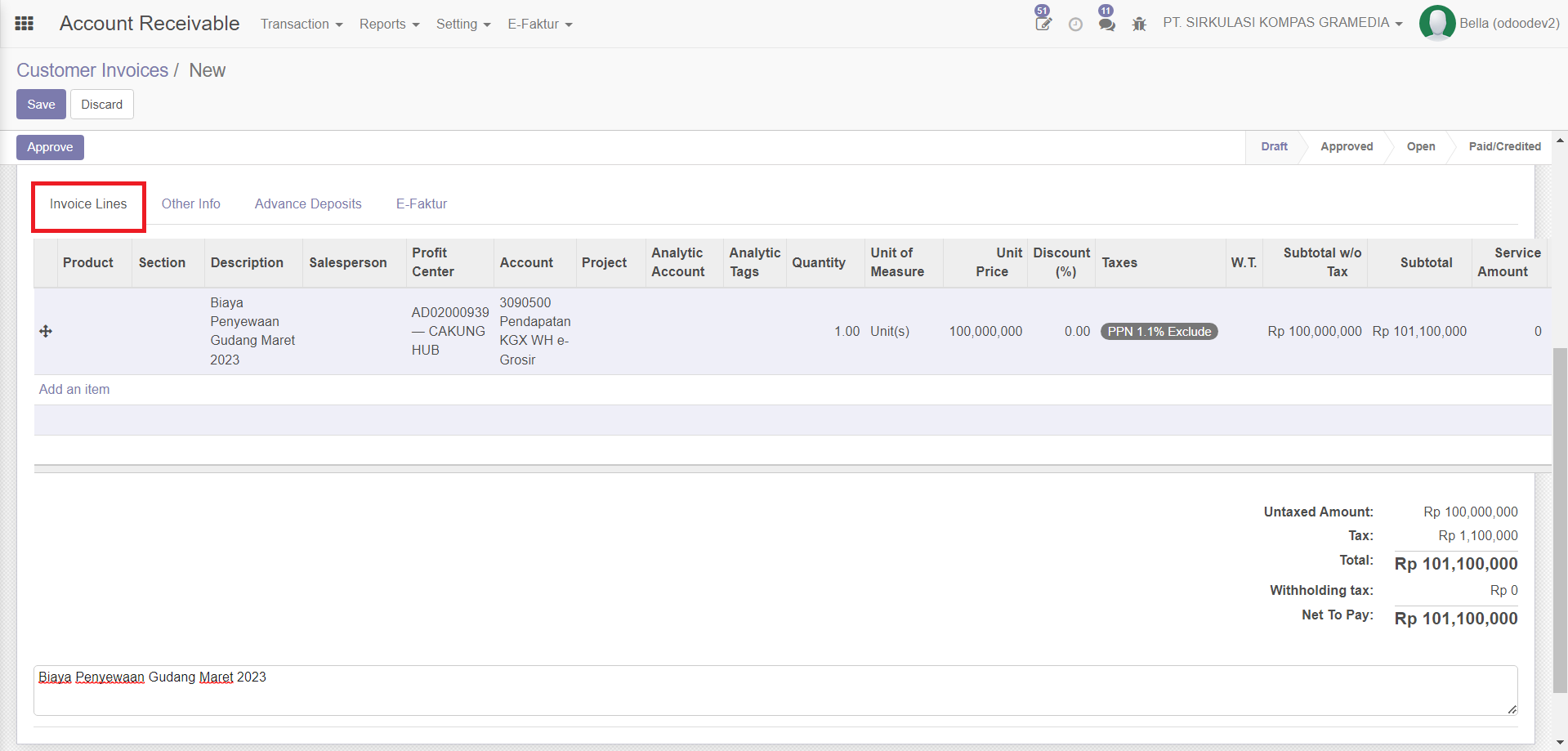The width and height of the screenshot is (1568, 751).
Task: Click the Discard button
Action: 102,105
